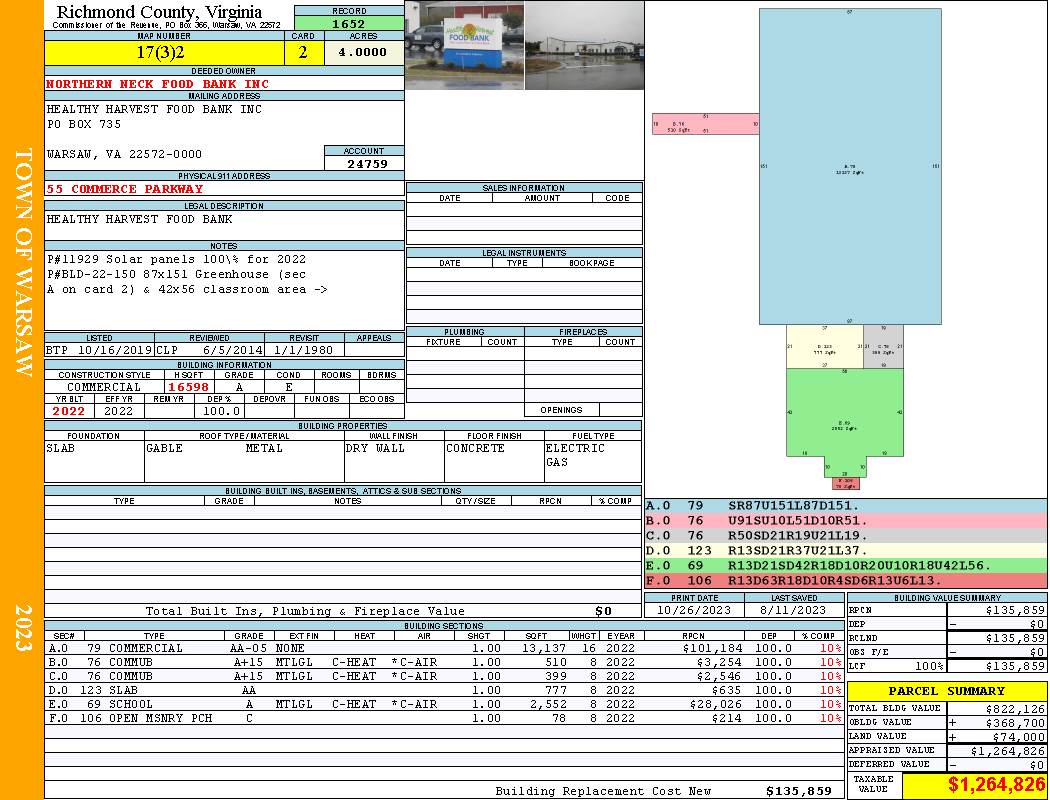Image resolution: width=1050 pixels, height=800 pixels.
Task: Select wall finish DRY WALL
Action: click(375, 448)
